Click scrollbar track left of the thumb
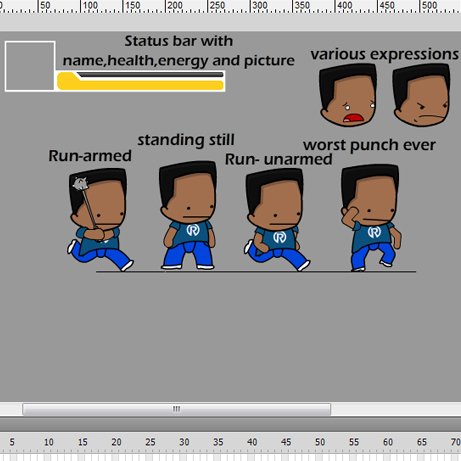 [11, 409]
